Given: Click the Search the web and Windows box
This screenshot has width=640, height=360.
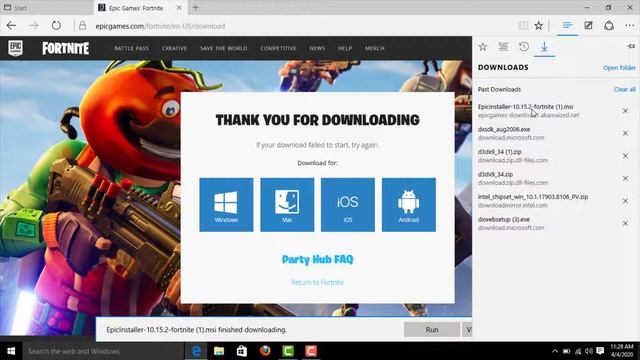Looking at the screenshot, I should click(103, 351).
